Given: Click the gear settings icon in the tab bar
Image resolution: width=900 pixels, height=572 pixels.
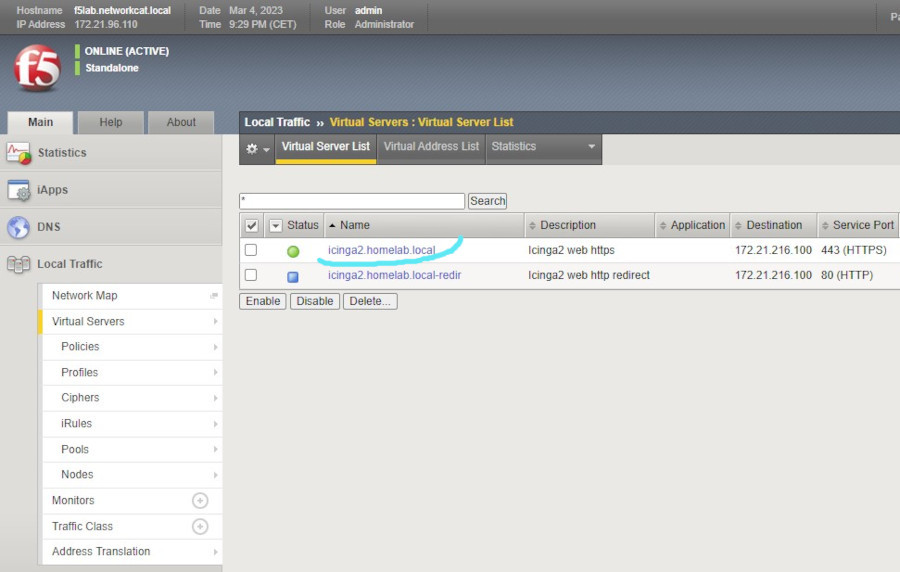Looking at the screenshot, I should [x=252, y=149].
